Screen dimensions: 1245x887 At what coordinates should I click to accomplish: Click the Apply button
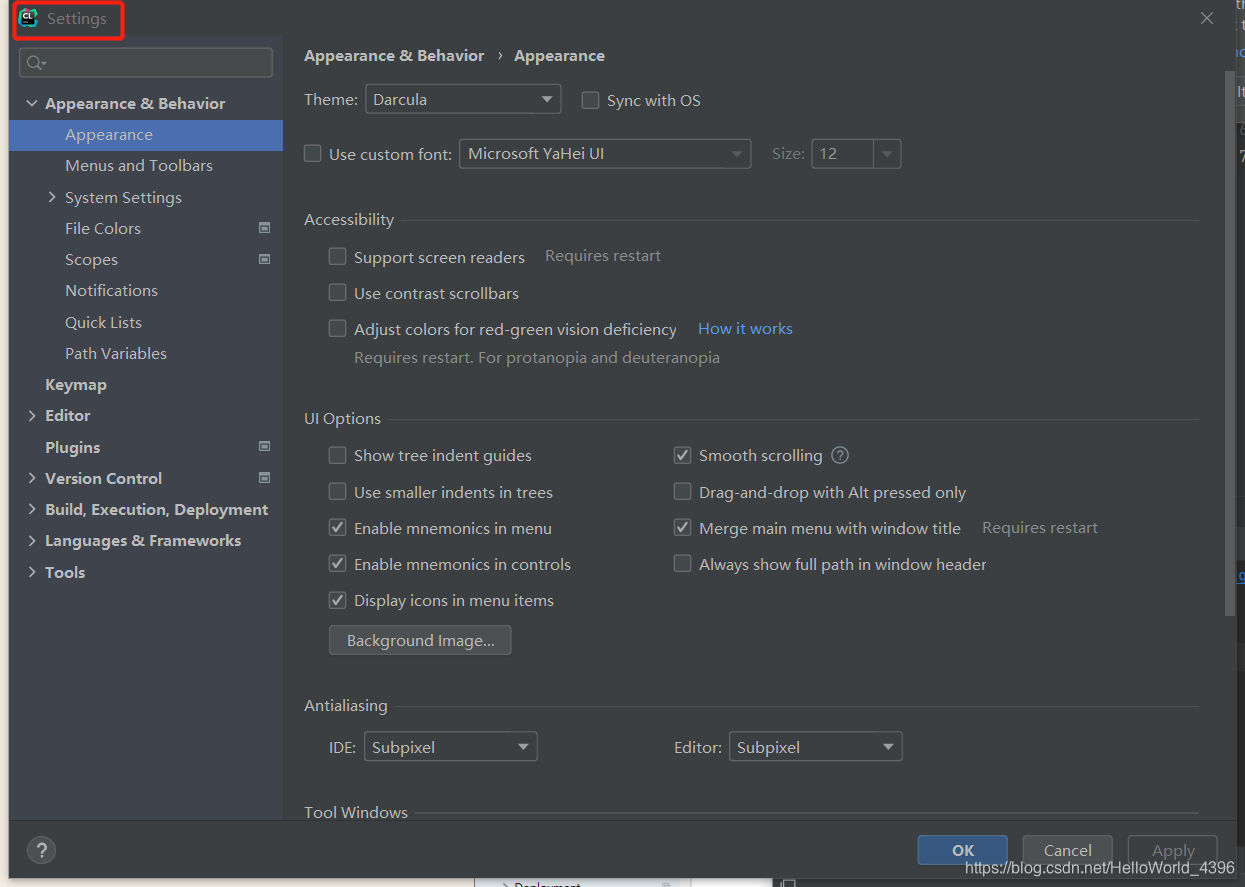point(1173,850)
